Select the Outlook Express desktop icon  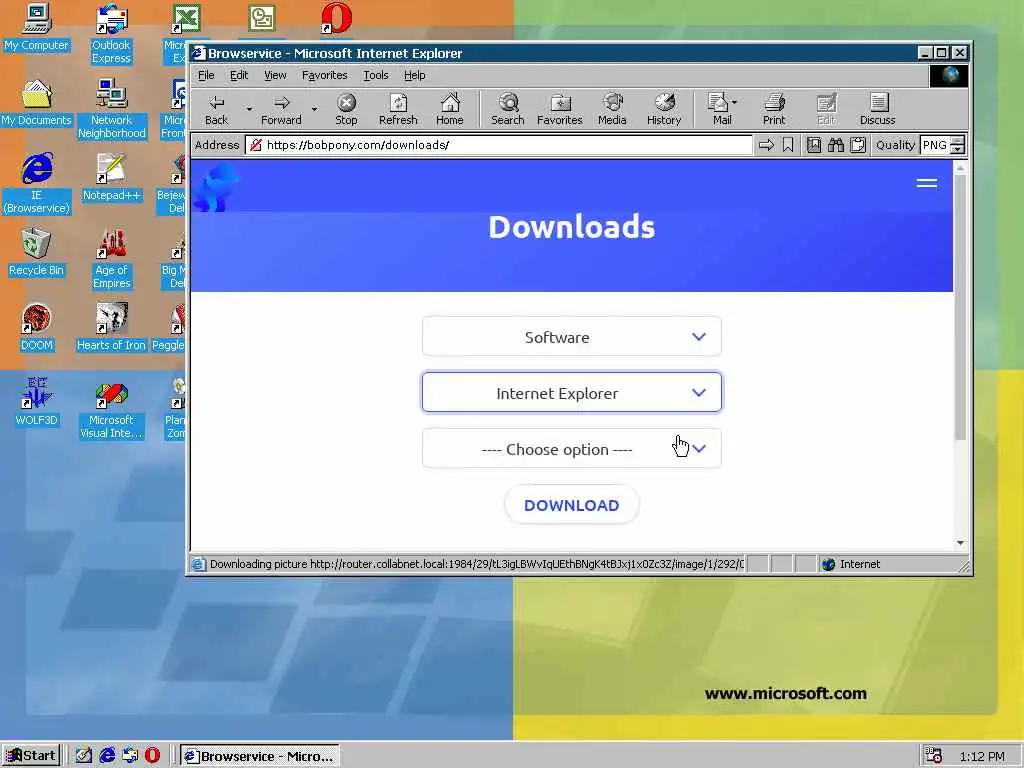[112, 34]
